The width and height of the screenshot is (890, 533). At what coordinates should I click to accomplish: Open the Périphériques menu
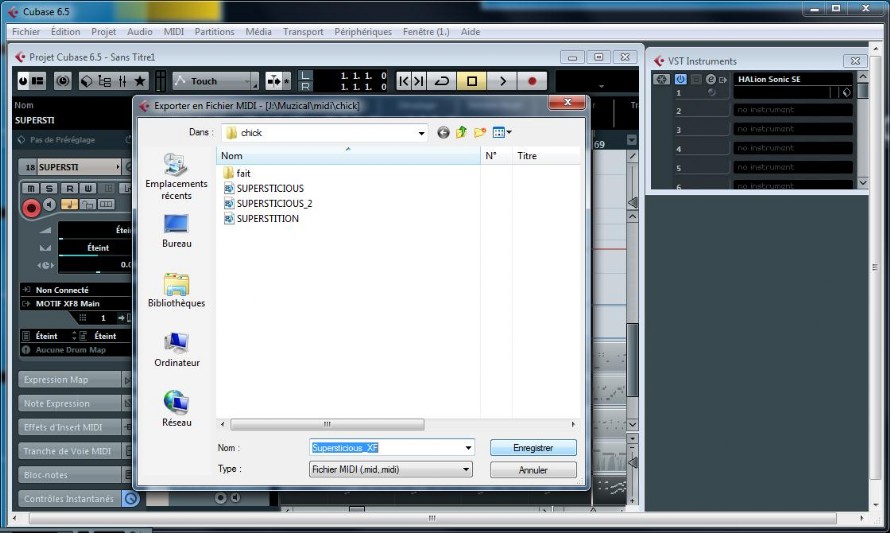[363, 32]
